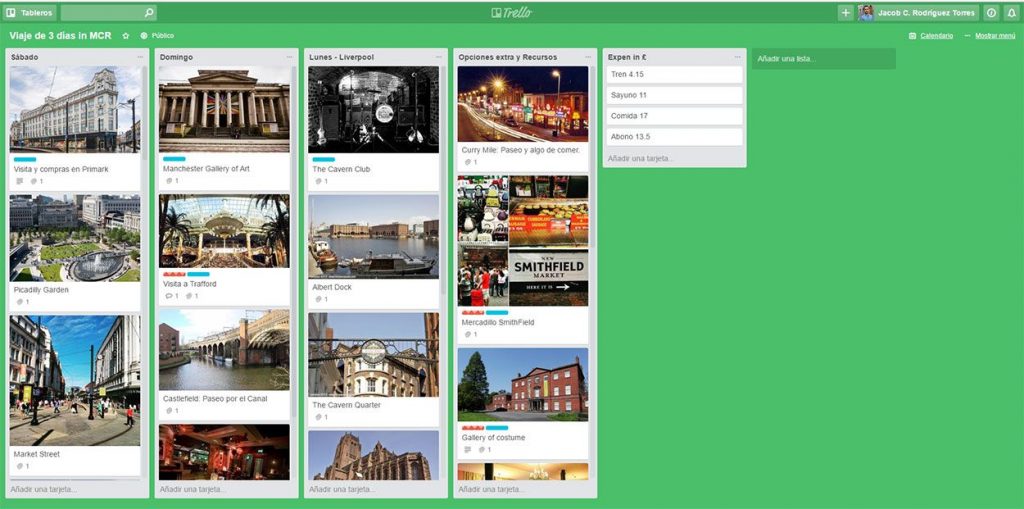Click blue label on Gallery of costume card
Viewport: 1024px width, 509px height.
(497, 428)
